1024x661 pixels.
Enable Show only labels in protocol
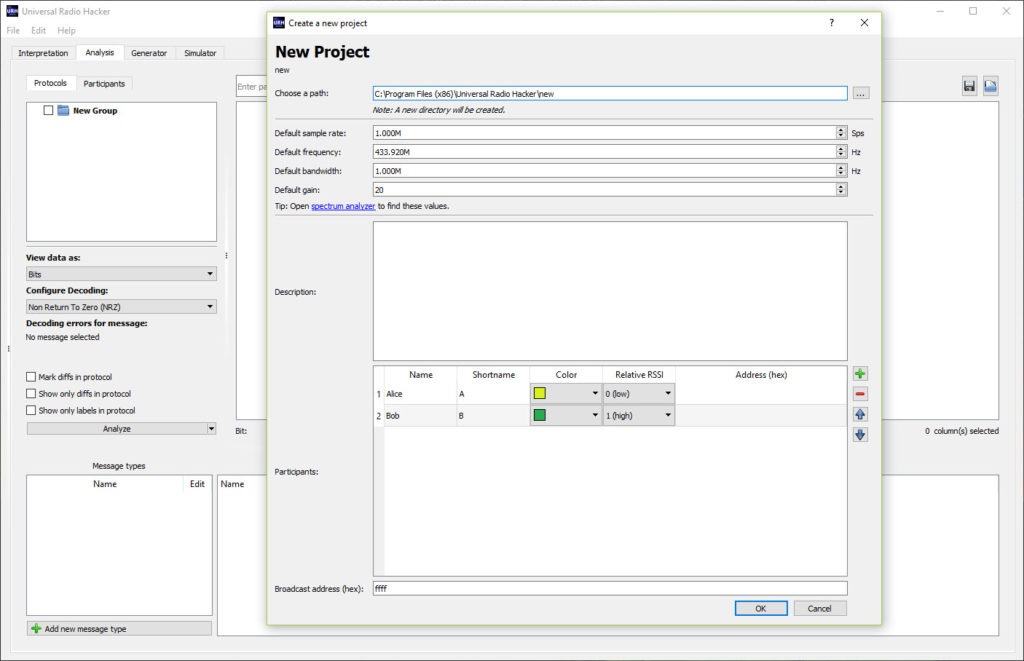point(31,410)
